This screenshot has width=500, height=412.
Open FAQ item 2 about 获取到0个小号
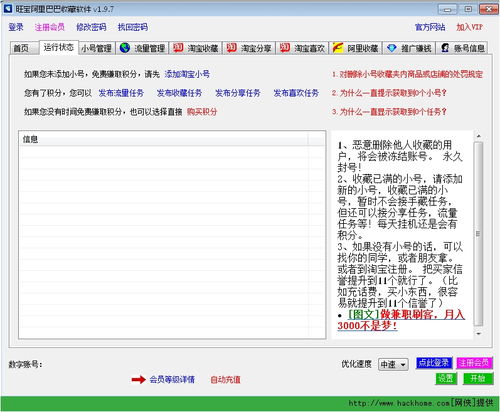[389, 93]
